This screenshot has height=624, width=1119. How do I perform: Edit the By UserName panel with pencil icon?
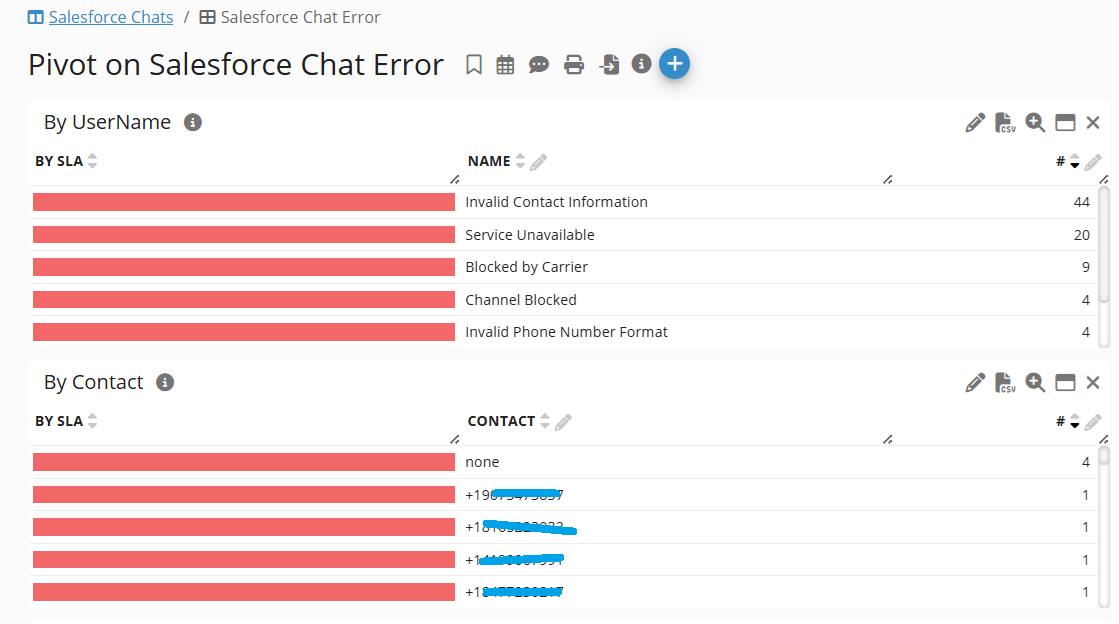tap(975, 123)
